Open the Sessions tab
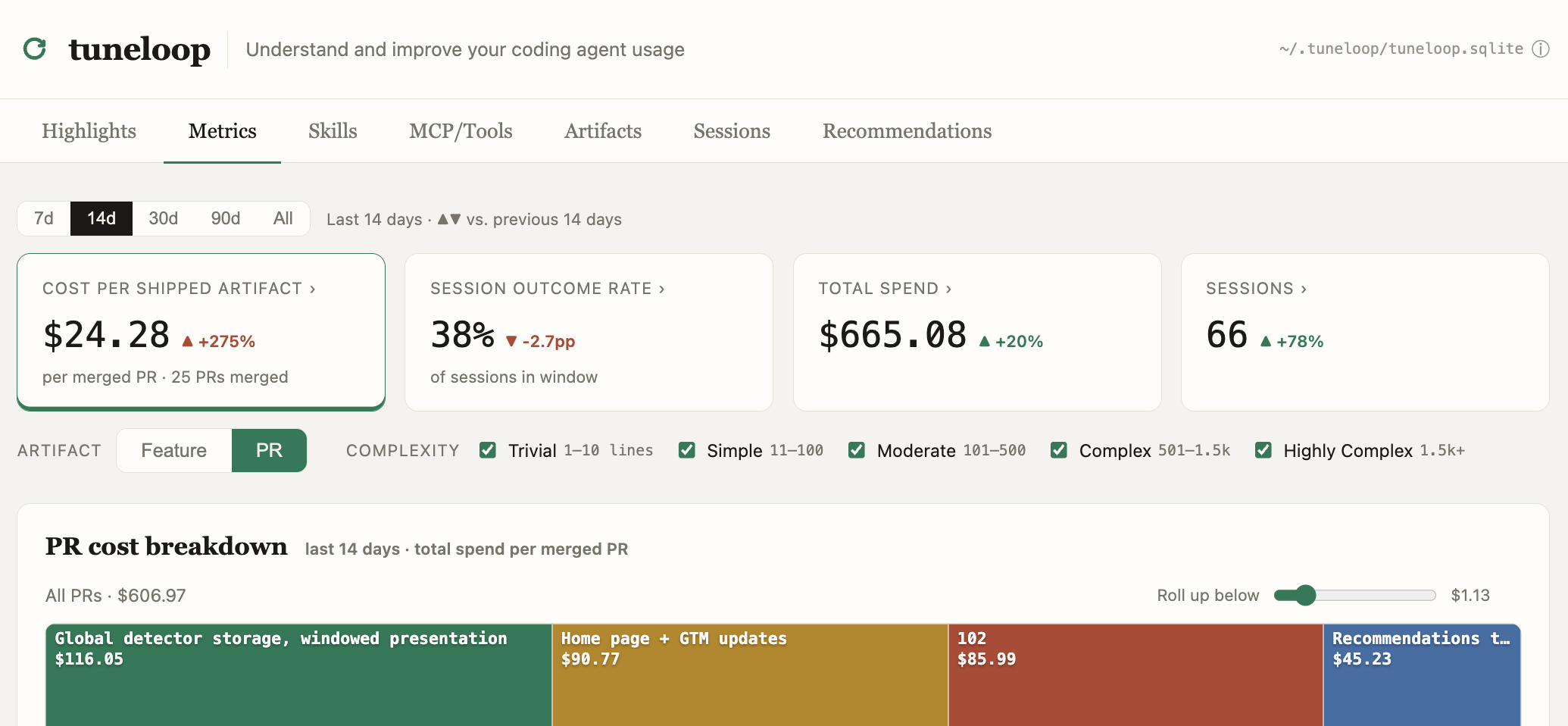Screen dimensions: 1568x726 (732, 131)
